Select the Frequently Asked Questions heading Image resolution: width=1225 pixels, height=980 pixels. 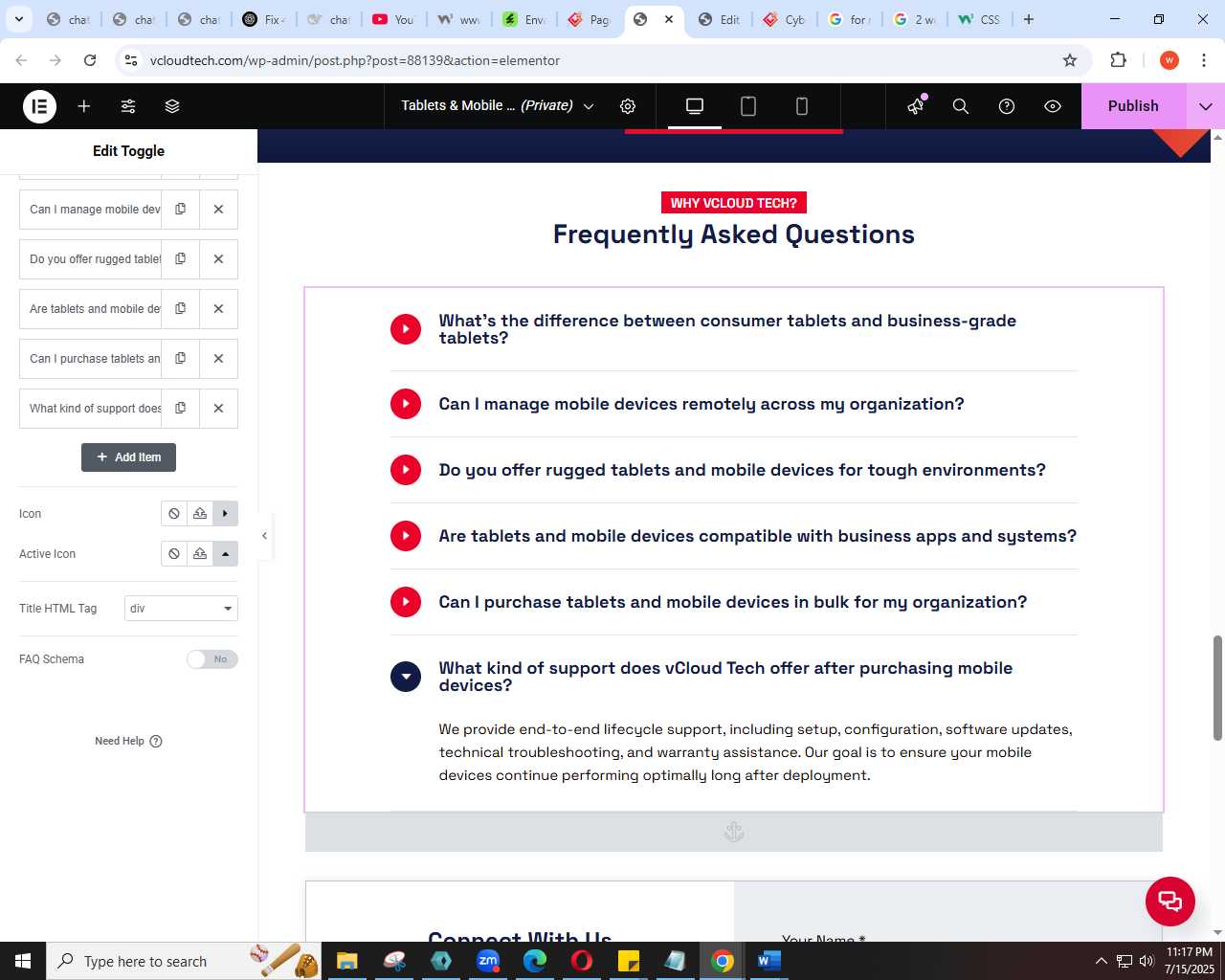pyautogui.click(x=734, y=234)
